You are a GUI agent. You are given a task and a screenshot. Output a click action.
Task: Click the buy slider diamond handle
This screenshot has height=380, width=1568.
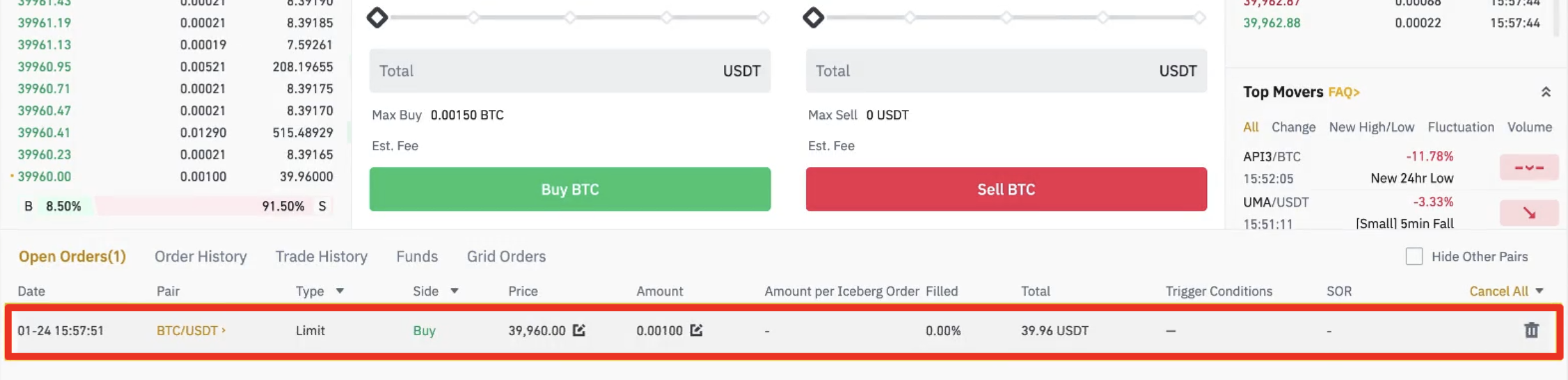click(x=377, y=17)
